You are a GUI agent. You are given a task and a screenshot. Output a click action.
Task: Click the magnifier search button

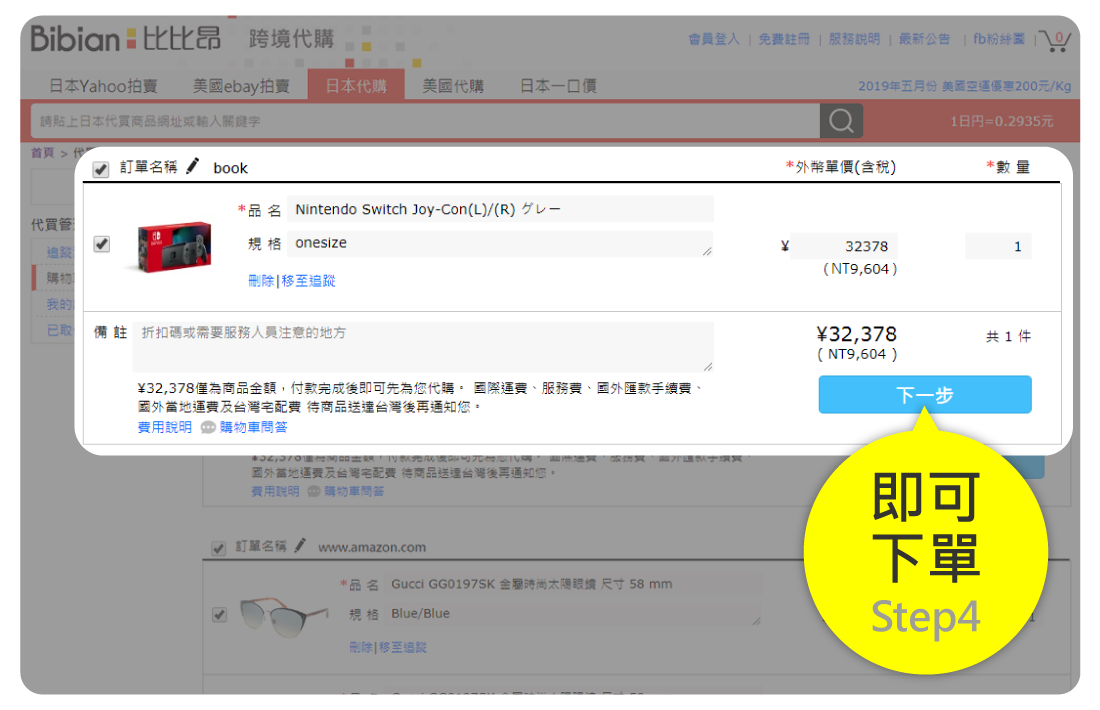pos(841,121)
